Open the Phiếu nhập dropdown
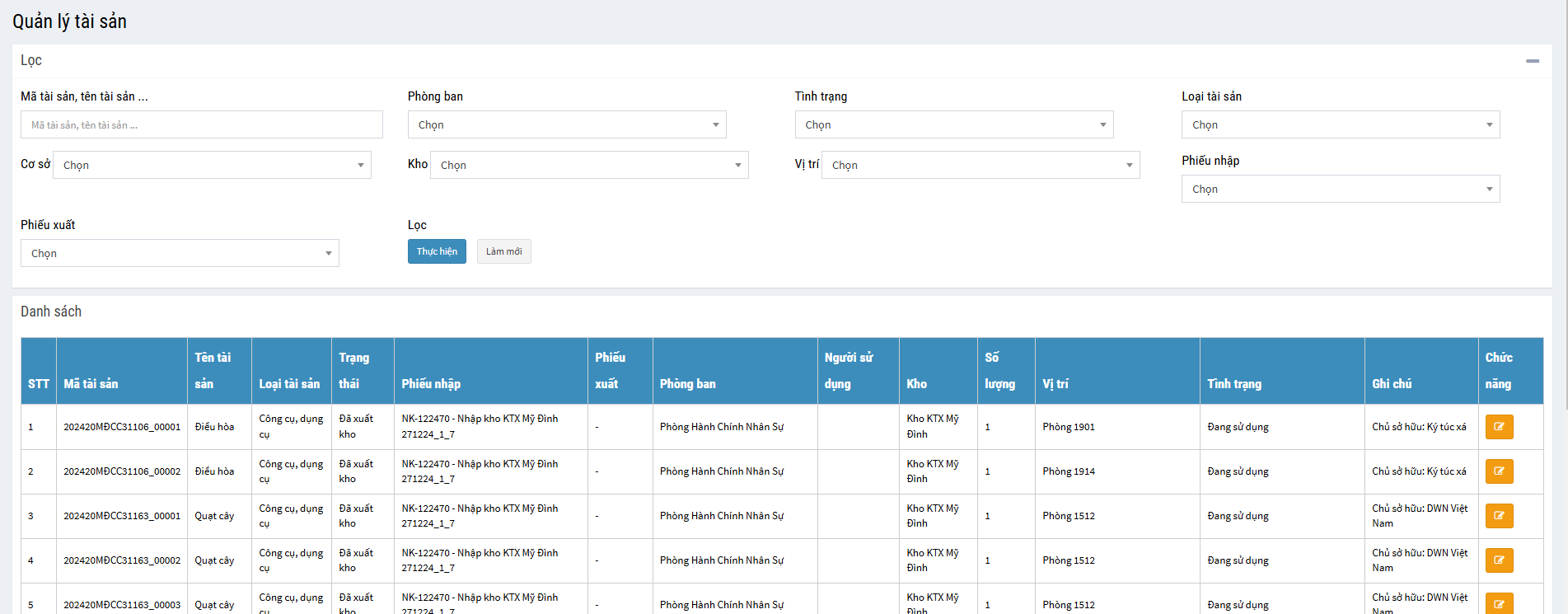Viewport: 1568px width, 614px height. 1340,190
